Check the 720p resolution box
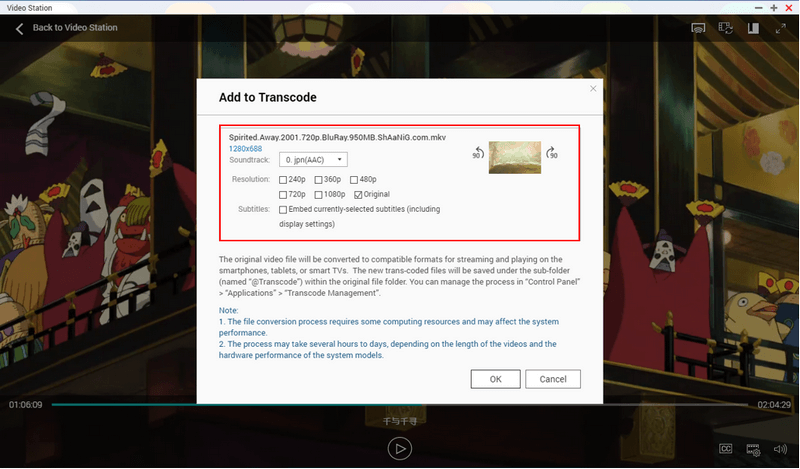Image resolution: width=800 pixels, height=469 pixels. (x=283, y=194)
